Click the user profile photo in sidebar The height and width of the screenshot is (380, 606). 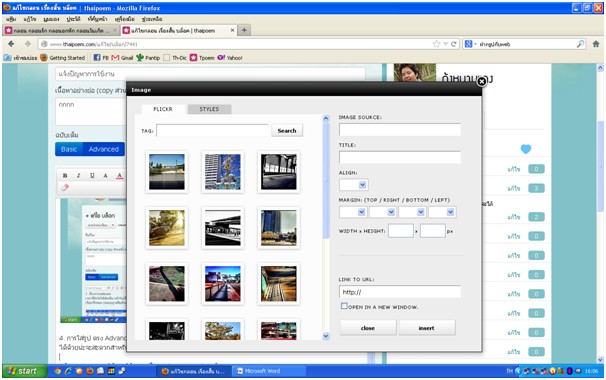(415, 73)
